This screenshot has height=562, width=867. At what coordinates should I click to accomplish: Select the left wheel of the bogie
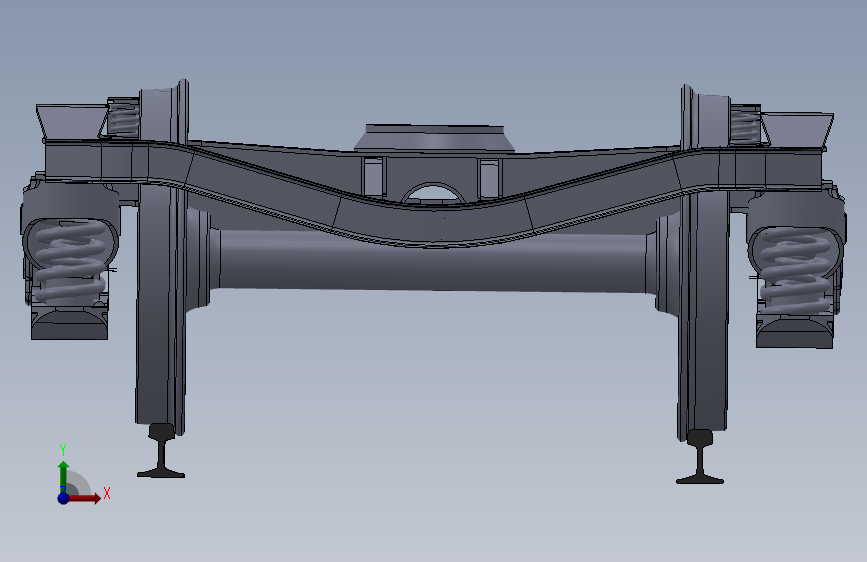click(161, 310)
